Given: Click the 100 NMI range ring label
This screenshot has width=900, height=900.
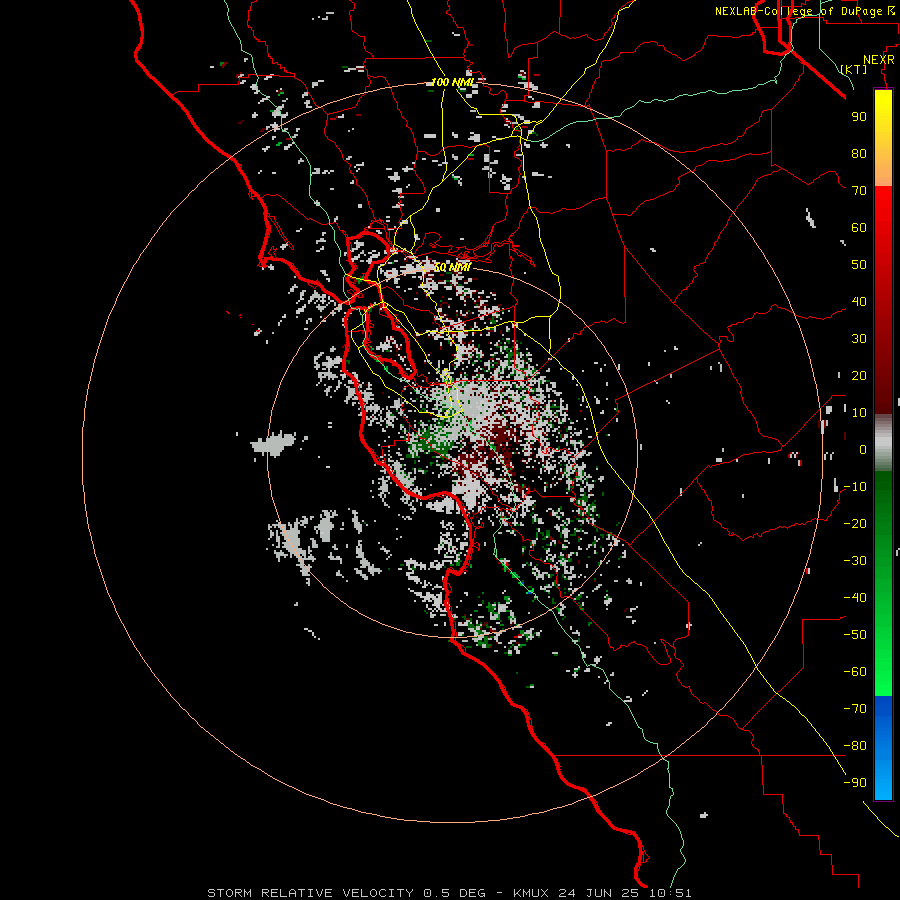Looking at the screenshot, I should [453, 82].
